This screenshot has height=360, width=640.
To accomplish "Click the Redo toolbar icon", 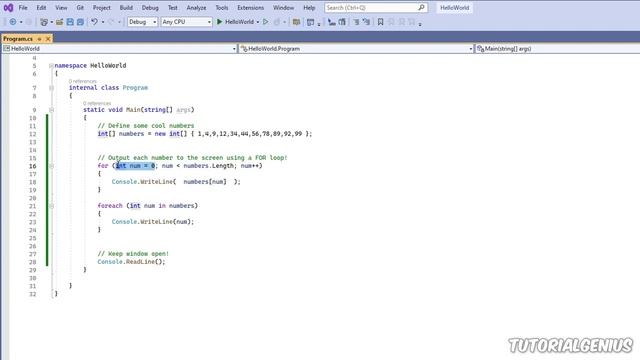I will [x=111, y=22].
